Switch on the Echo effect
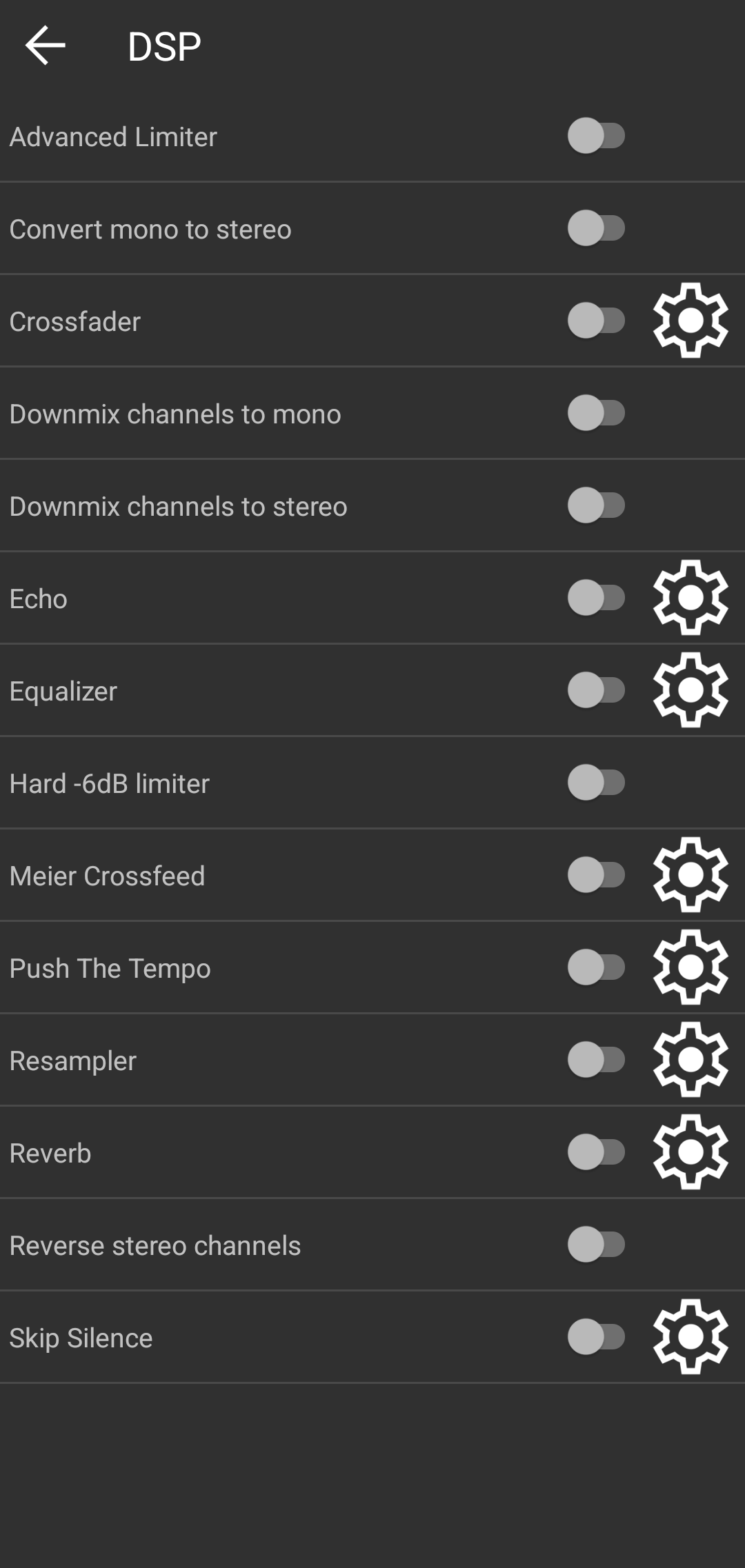Image resolution: width=745 pixels, height=1568 pixels. [x=597, y=598]
